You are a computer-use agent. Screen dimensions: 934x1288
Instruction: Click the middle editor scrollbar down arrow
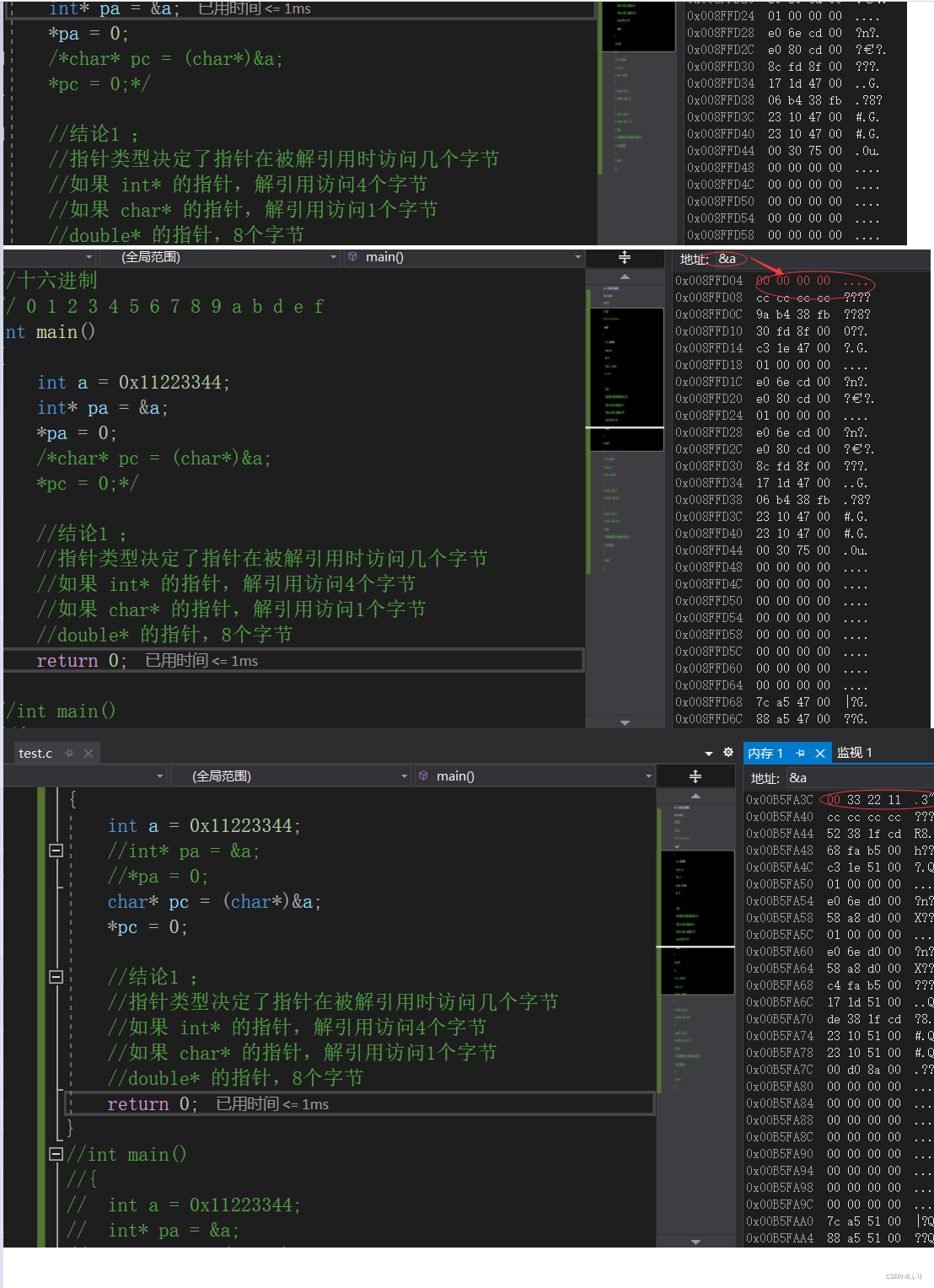625,722
